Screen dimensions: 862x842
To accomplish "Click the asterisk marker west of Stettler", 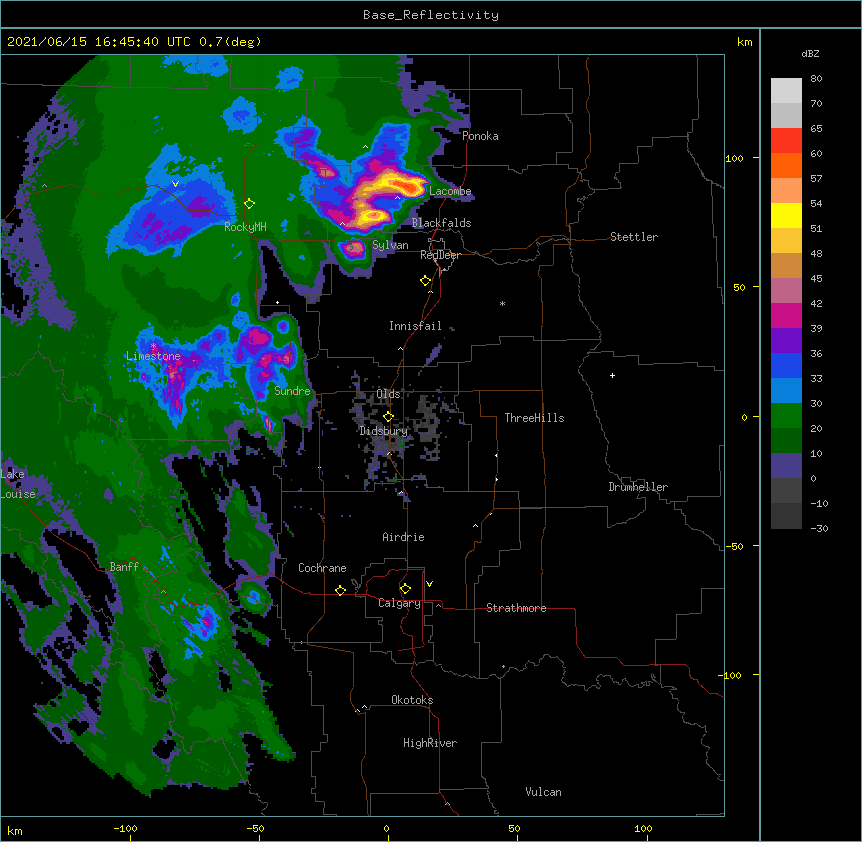I will pos(502,304).
